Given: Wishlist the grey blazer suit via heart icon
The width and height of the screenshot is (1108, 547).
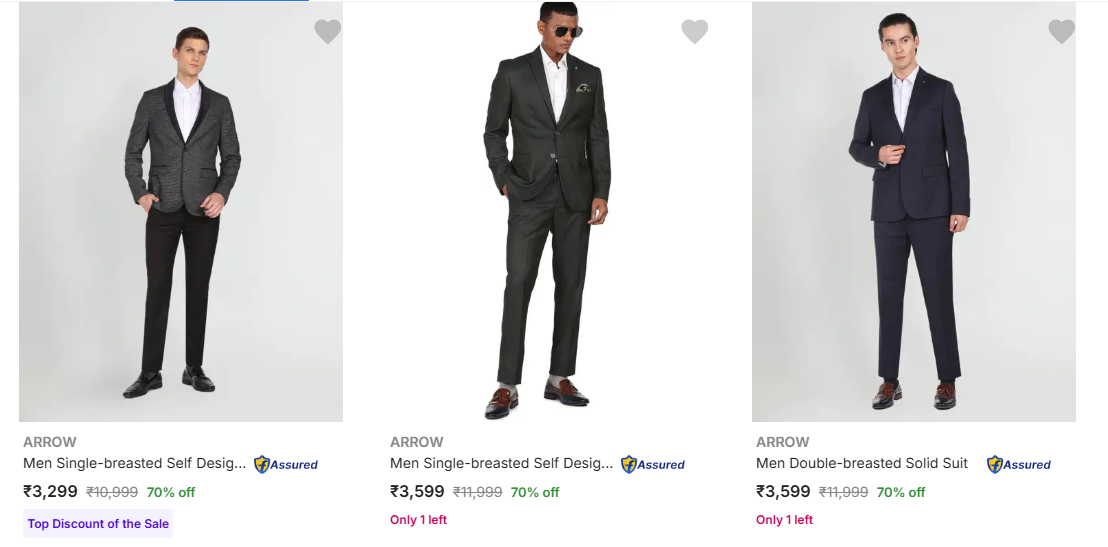Looking at the screenshot, I should pos(328,32).
